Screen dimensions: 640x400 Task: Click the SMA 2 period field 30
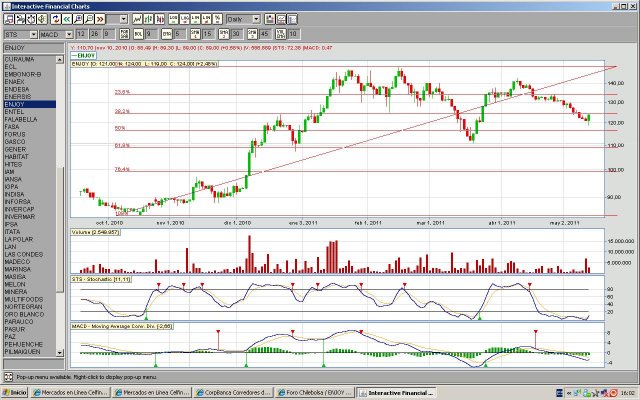(x=236, y=34)
